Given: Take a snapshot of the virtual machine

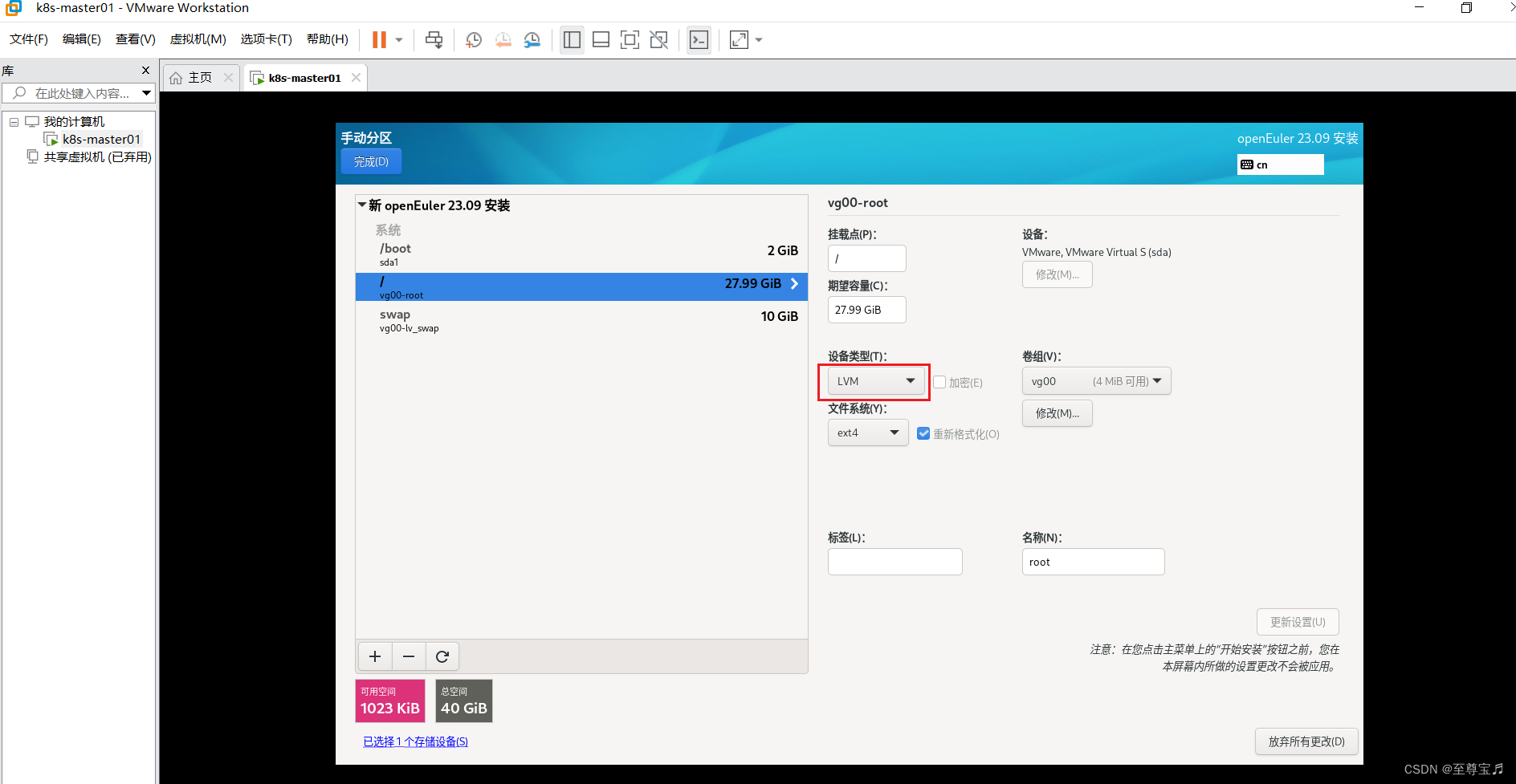Looking at the screenshot, I should (474, 39).
